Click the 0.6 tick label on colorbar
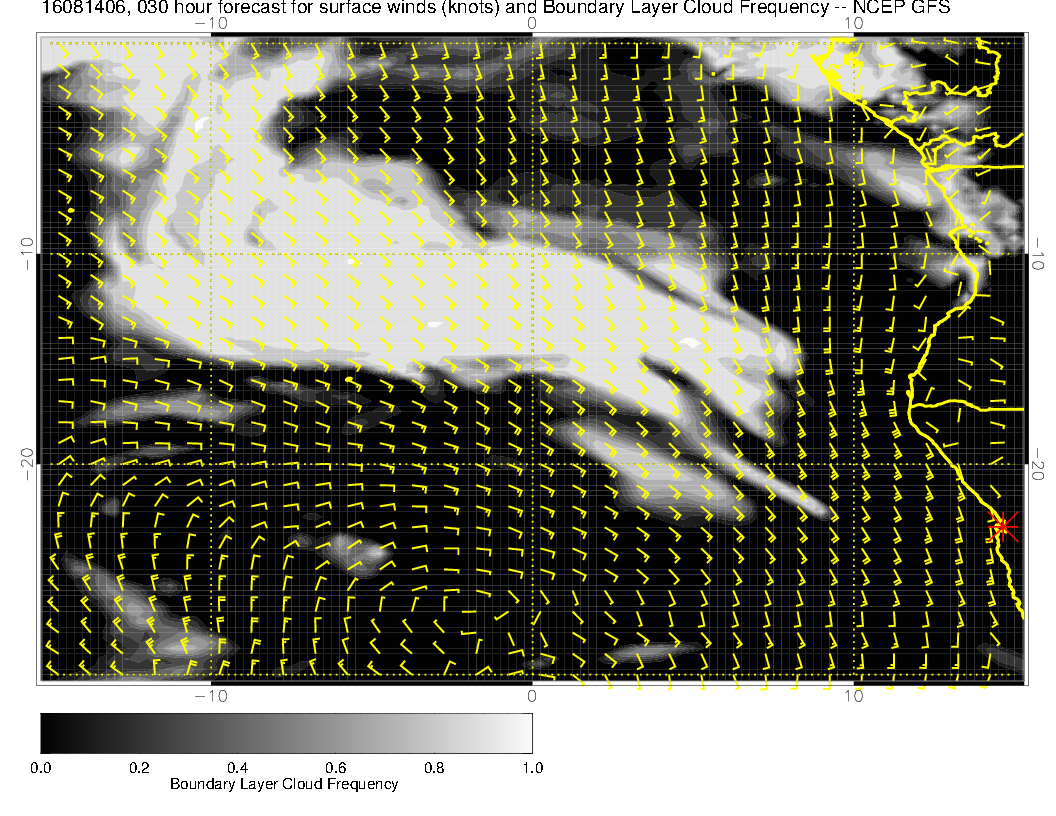The height and width of the screenshot is (816, 1056). click(335, 767)
